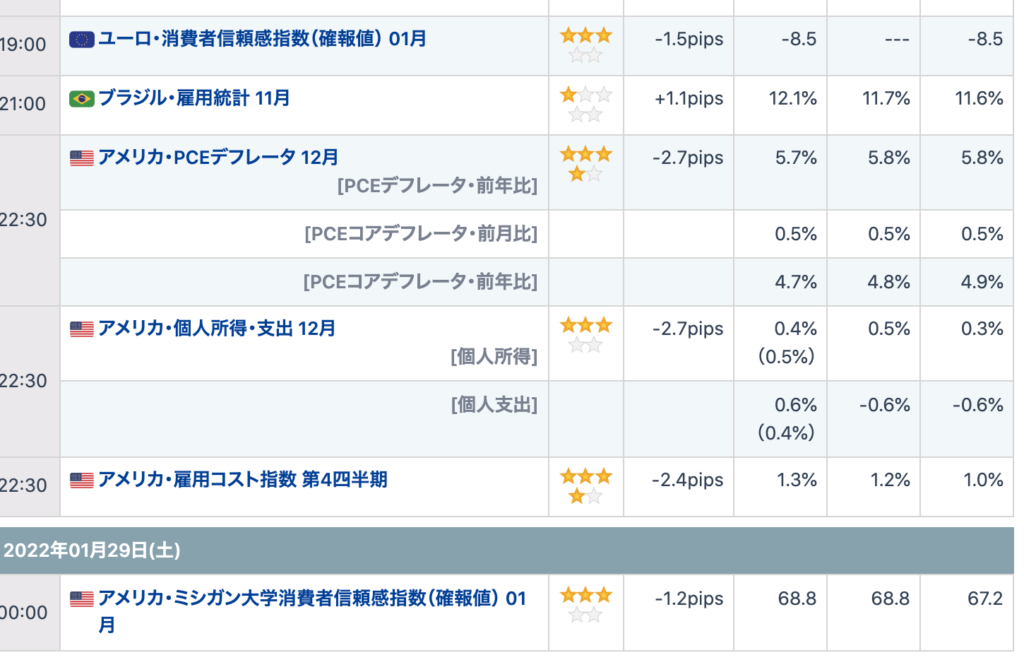Open the ユーロ・消費者信頼感指数(確報値) 01月 link
The height and width of the screenshot is (660, 1024).
262,39
